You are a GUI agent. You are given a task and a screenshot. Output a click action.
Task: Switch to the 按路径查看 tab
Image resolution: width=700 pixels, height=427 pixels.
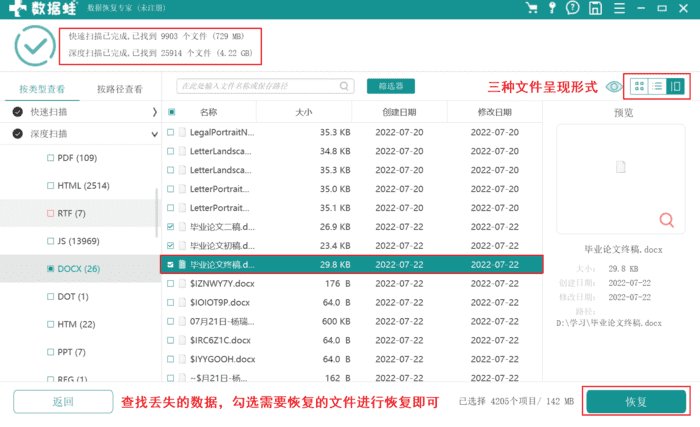(x=120, y=89)
